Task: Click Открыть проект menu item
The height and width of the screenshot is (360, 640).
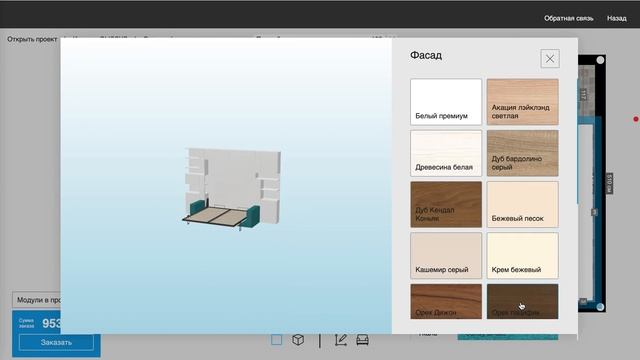Action: pyautogui.click(x=32, y=39)
